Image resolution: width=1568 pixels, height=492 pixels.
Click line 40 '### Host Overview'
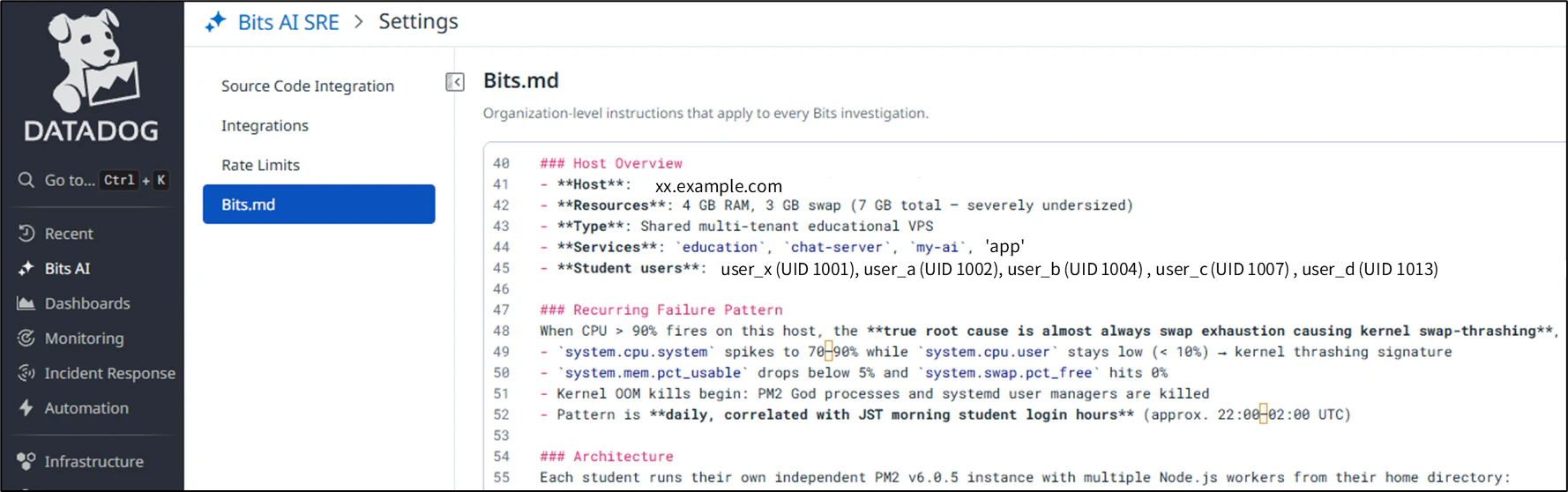611,163
